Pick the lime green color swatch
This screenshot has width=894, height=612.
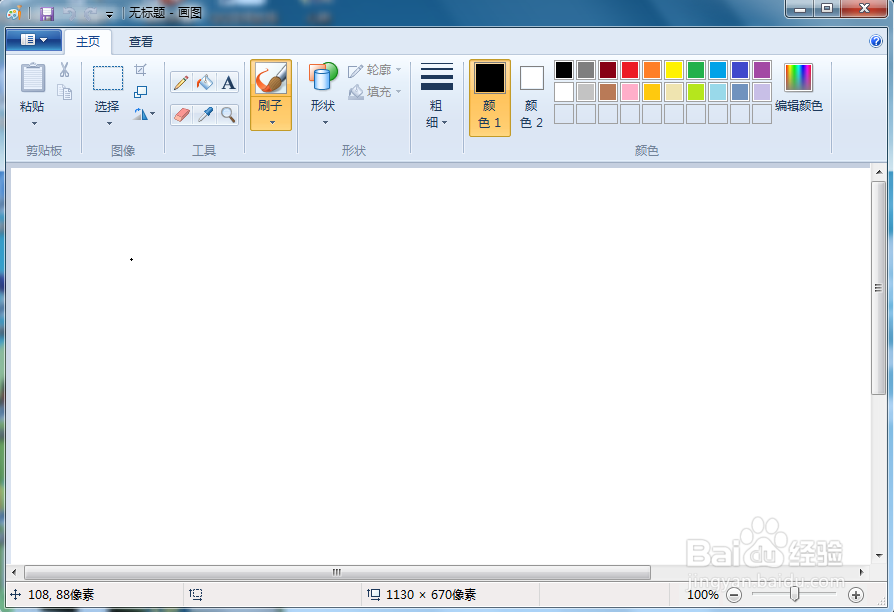click(x=696, y=92)
